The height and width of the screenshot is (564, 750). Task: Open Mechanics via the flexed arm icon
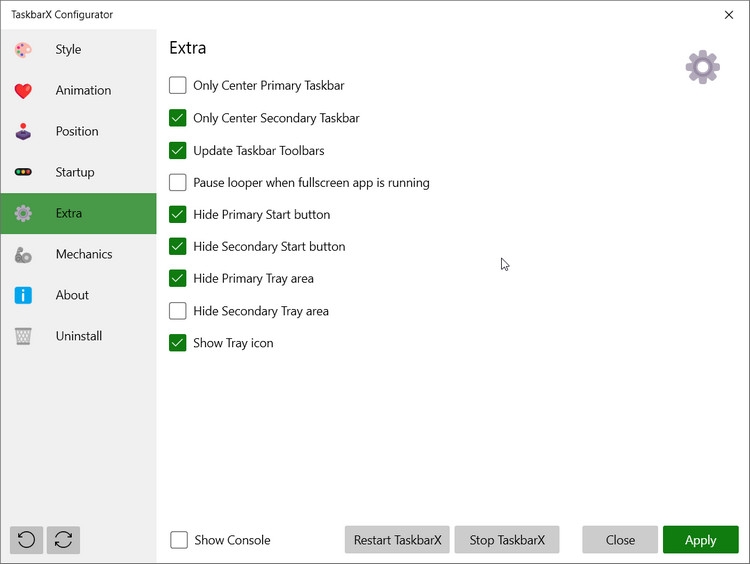(23, 255)
